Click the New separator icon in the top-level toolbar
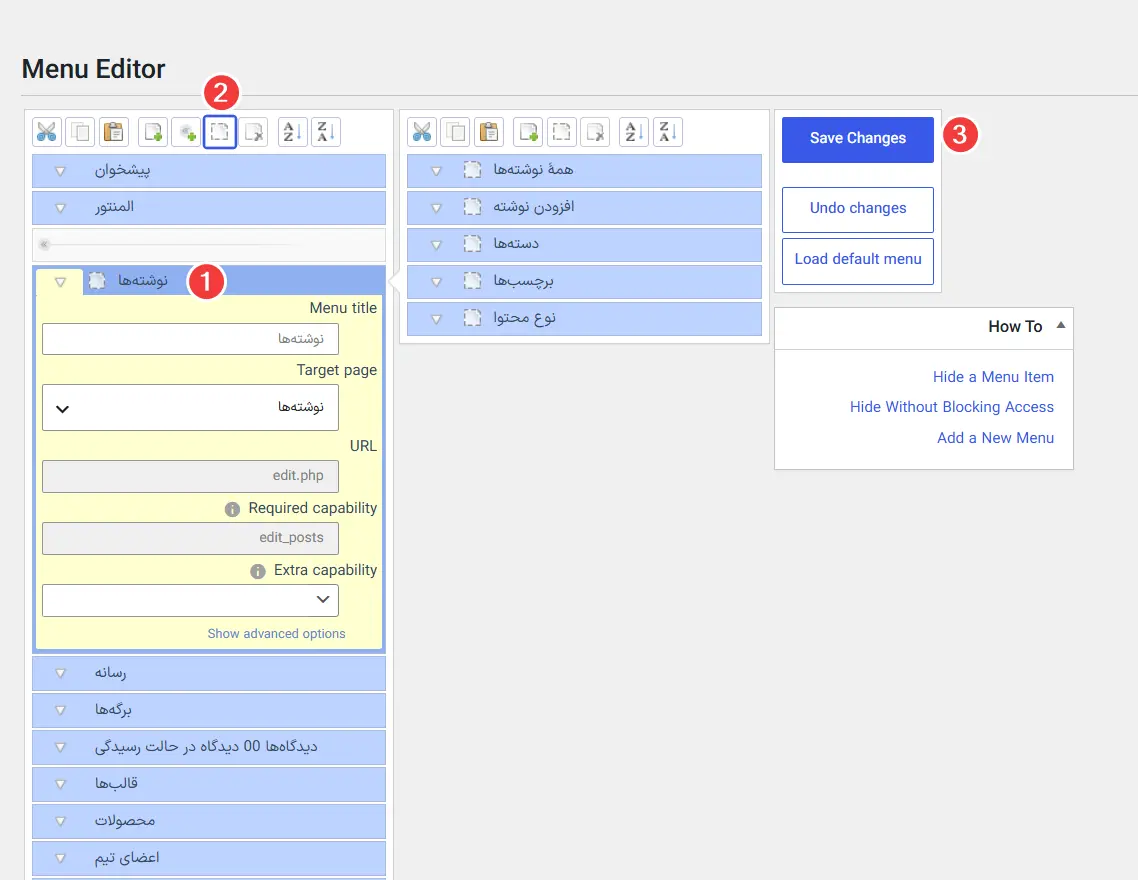The height and width of the screenshot is (880, 1138). [187, 132]
